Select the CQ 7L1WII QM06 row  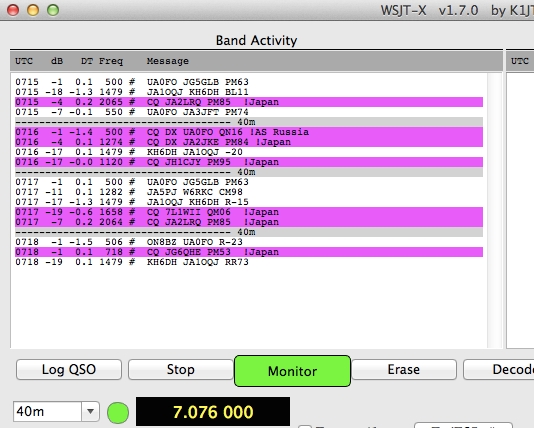[249, 212]
